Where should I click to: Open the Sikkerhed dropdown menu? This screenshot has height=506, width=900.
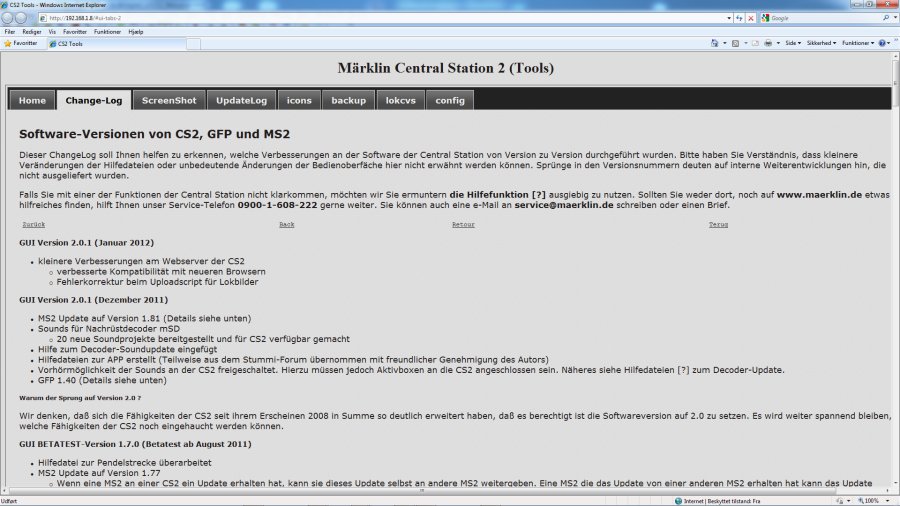[x=821, y=43]
